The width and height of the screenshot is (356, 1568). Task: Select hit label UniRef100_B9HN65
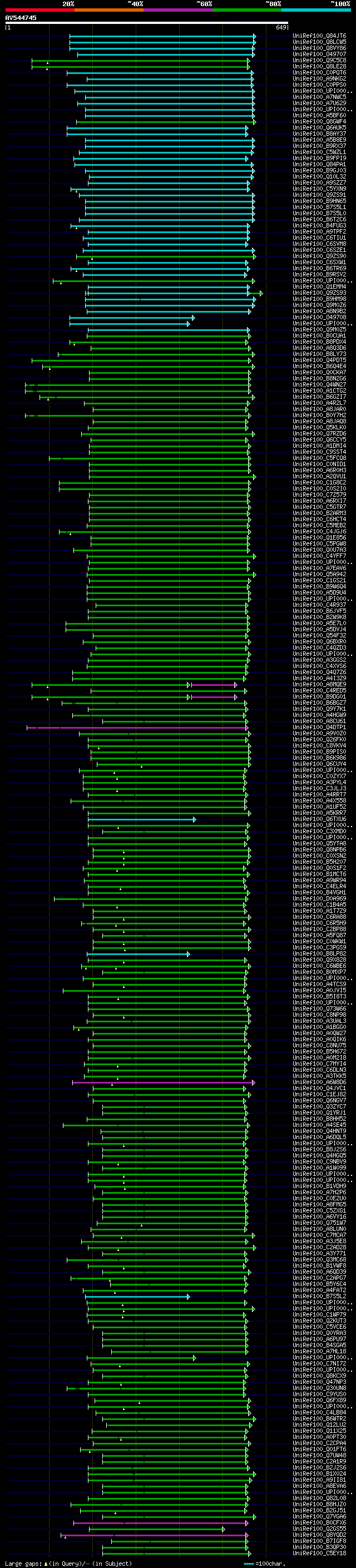point(319,201)
